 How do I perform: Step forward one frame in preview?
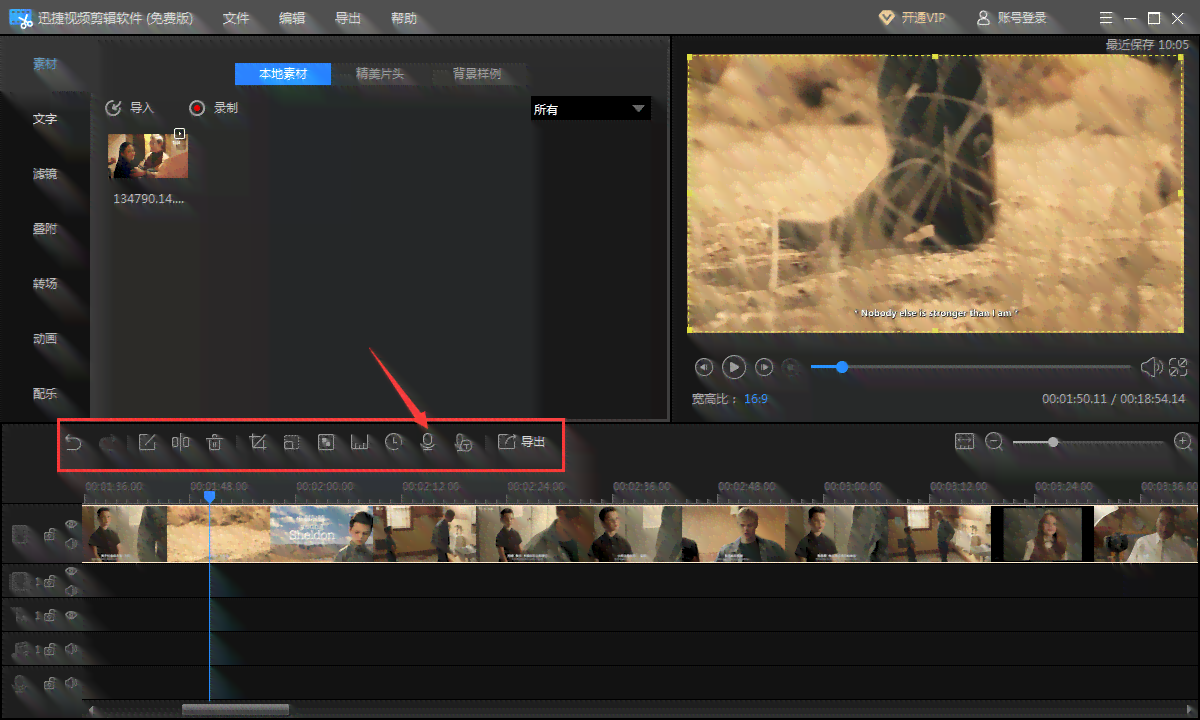point(764,367)
